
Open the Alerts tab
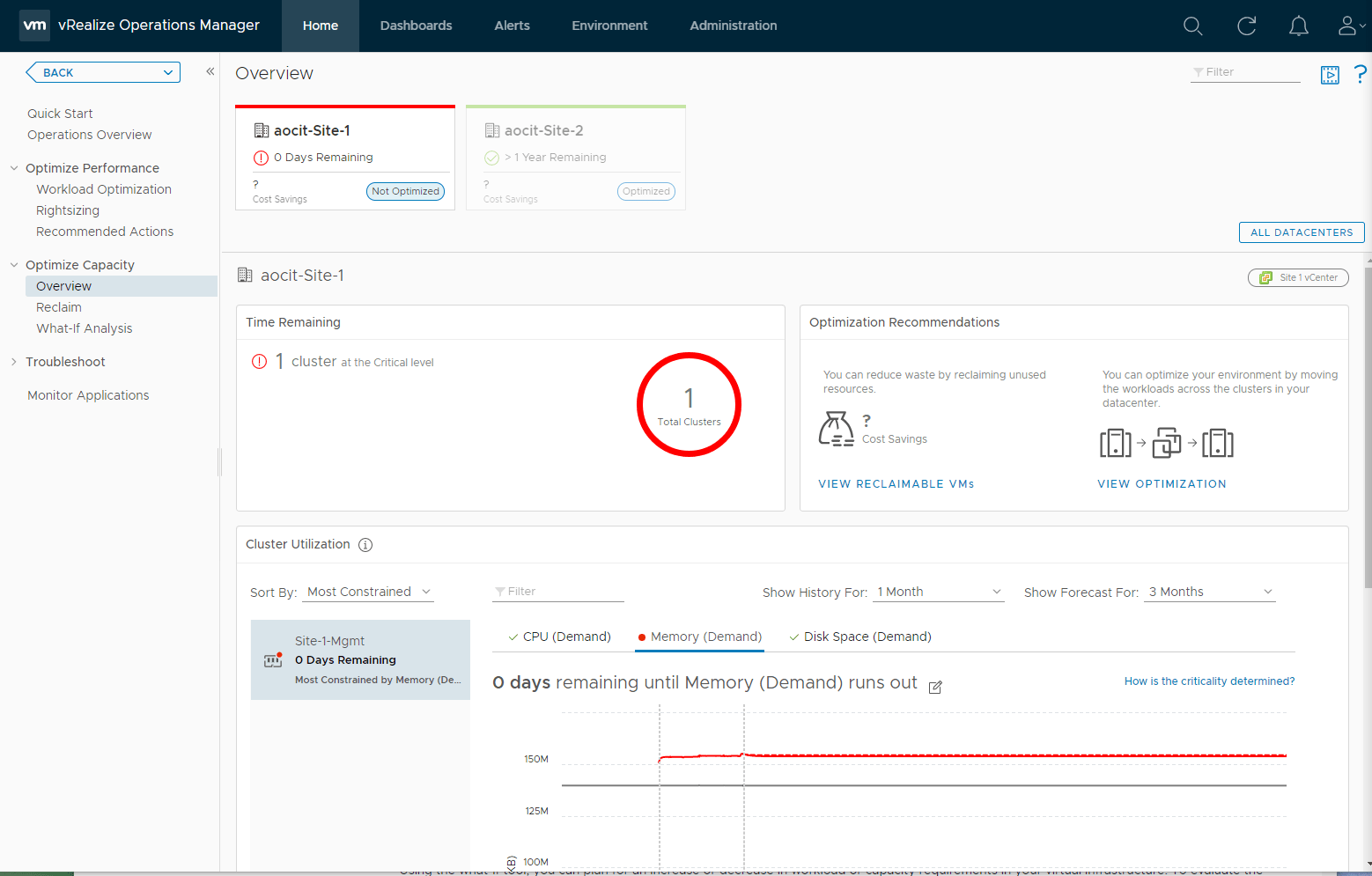pos(513,26)
